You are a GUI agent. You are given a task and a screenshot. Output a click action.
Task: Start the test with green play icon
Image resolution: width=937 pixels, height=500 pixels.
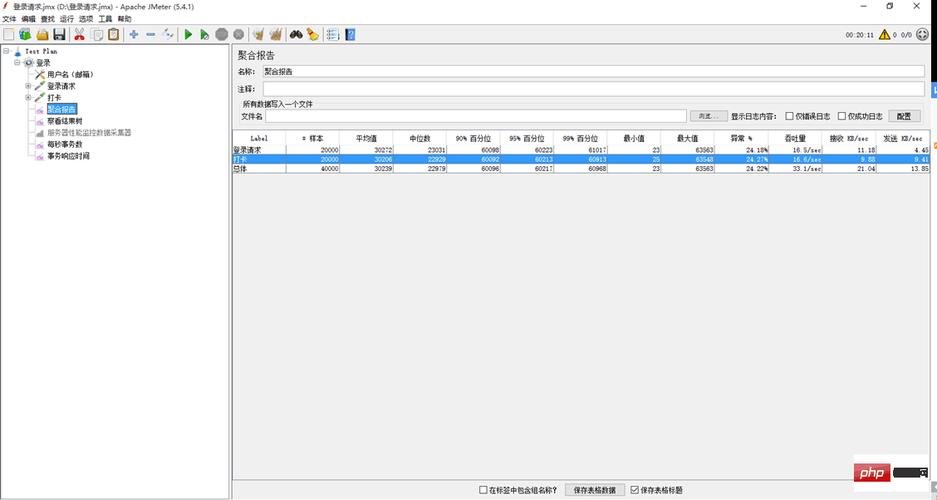coord(188,35)
